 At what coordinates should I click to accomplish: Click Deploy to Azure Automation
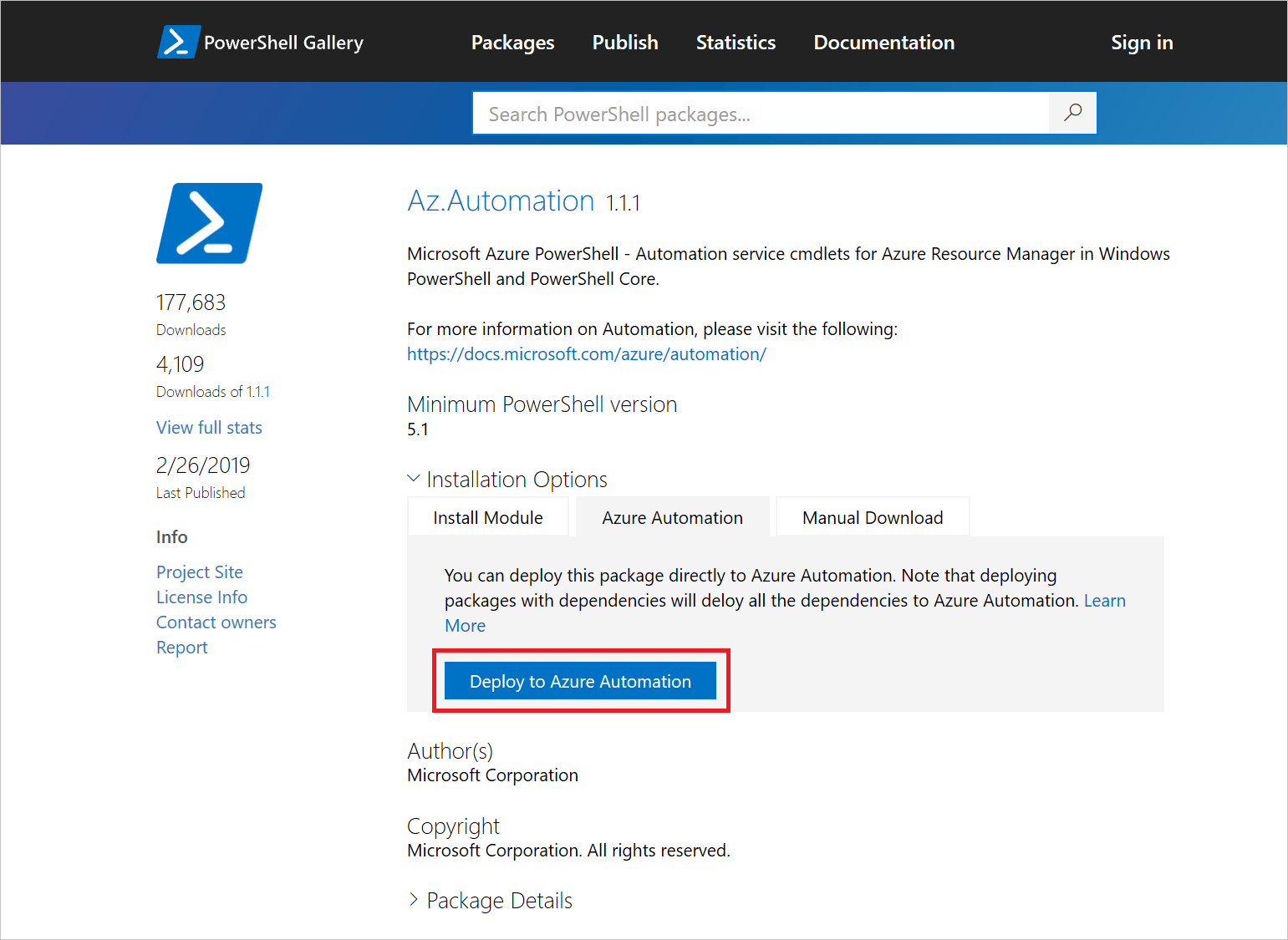point(580,680)
